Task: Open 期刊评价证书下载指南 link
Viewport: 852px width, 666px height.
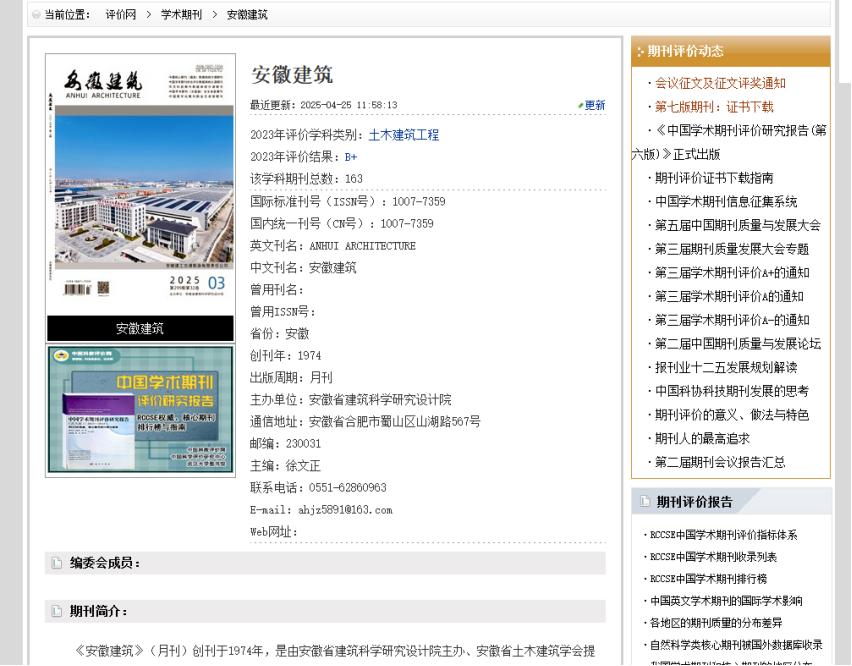Action: tap(714, 178)
